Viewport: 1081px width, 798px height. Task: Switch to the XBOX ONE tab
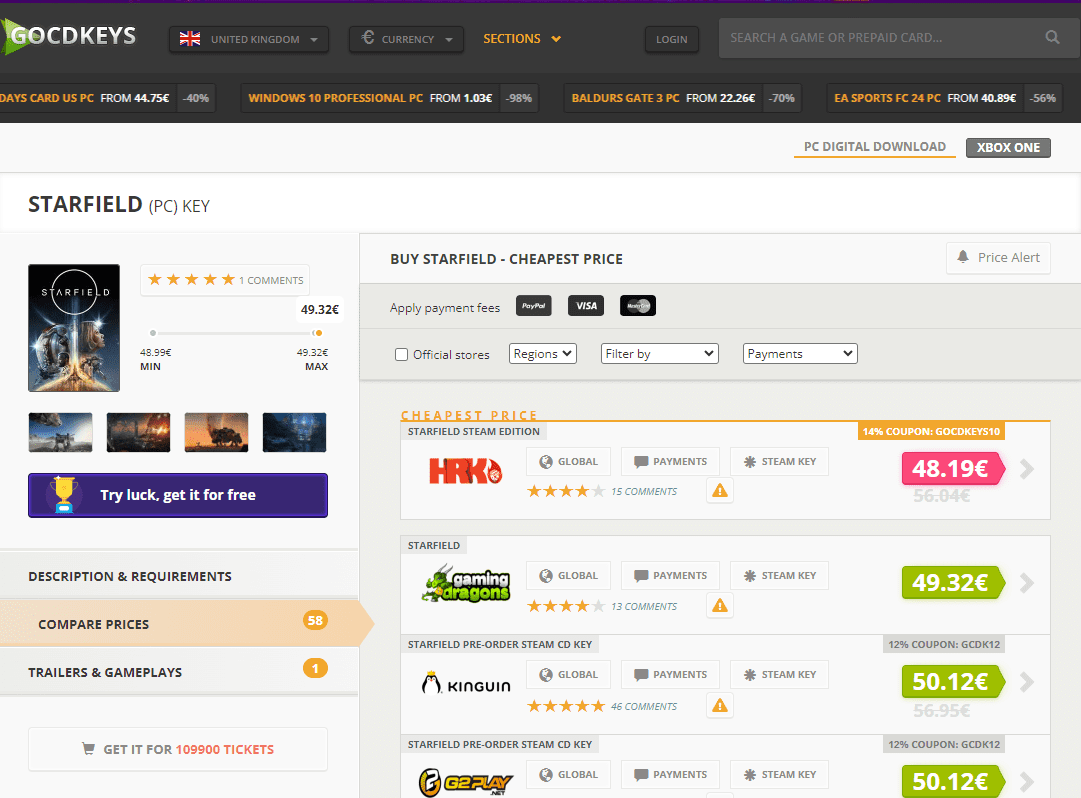click(x=1008, y=148)
